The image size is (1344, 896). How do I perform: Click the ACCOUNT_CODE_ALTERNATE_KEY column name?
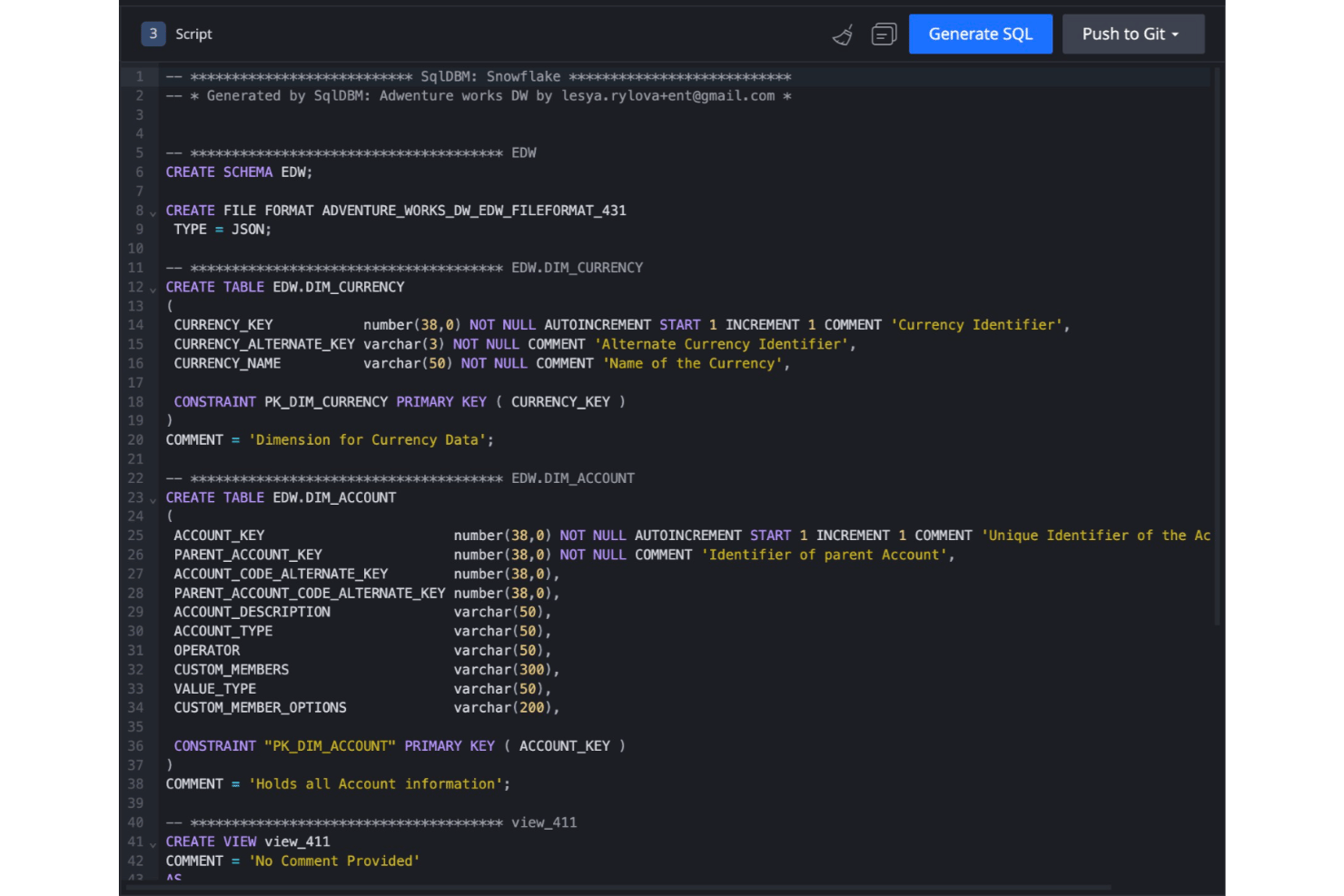click(281, 574)
